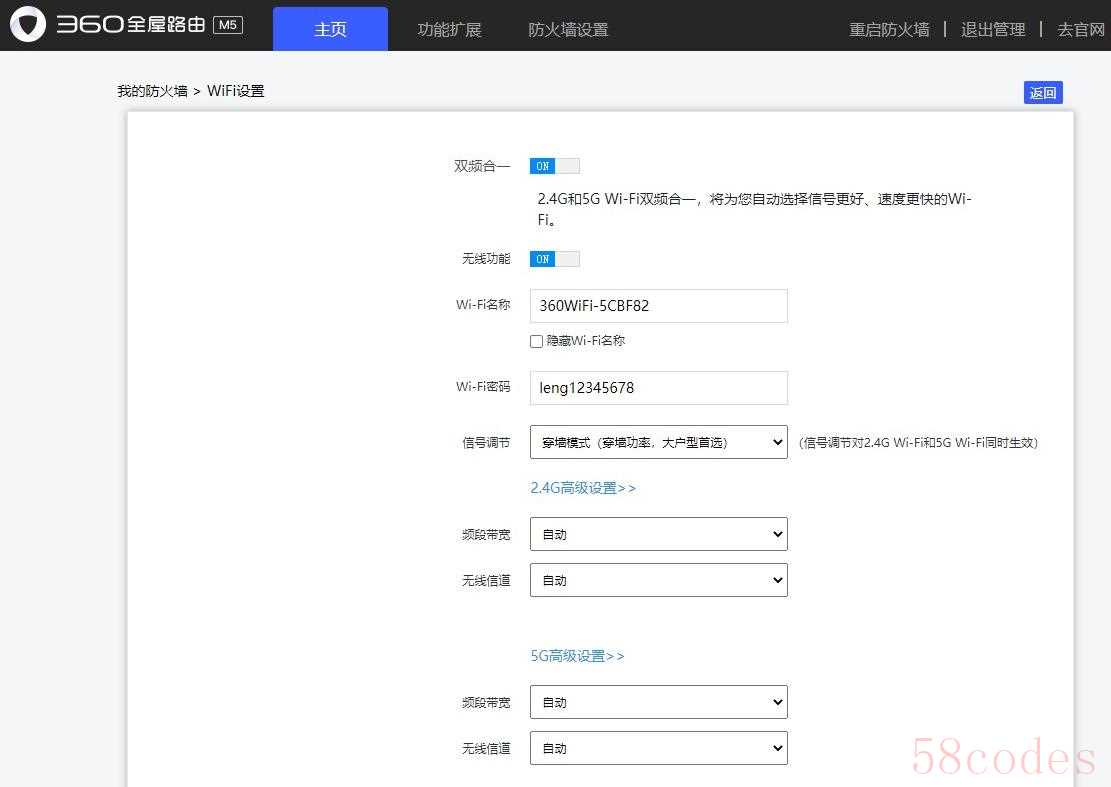Click the 360全屋路由 brand text
This screenshot has height=787, width=1111.
point(131,24)
